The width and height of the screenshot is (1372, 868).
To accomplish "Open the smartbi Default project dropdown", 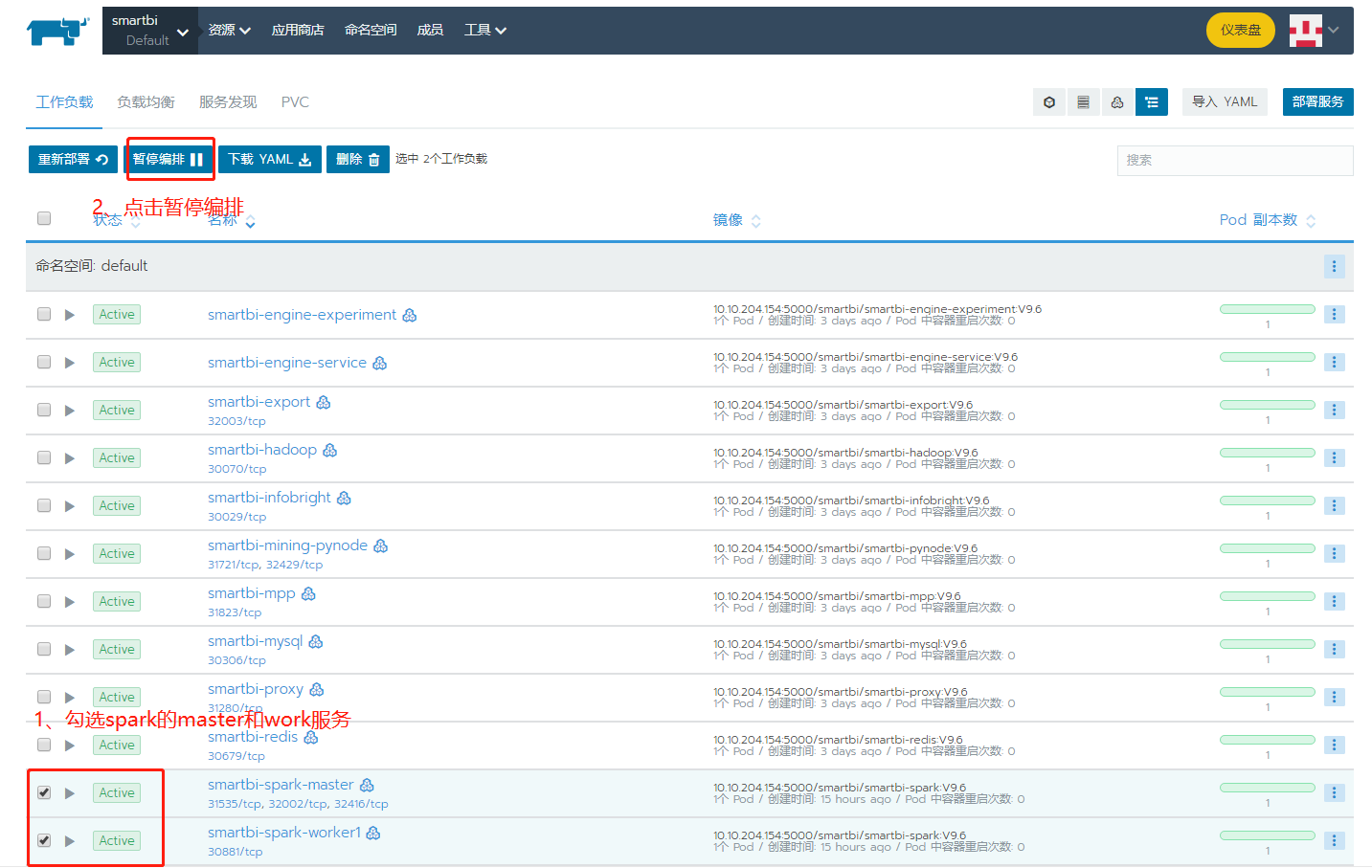I will pyautogui.click(x=150, y=31).
